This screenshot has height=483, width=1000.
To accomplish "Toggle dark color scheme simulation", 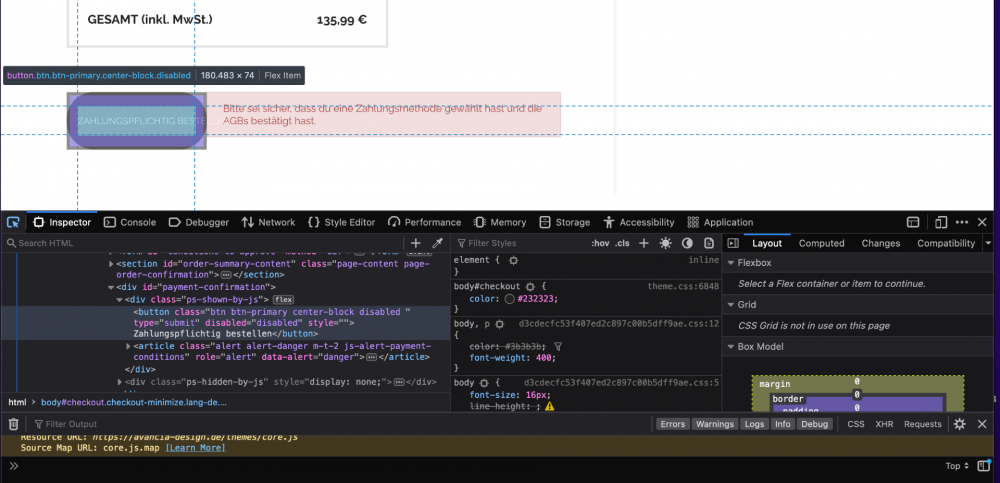I will (x=687, y=243).
